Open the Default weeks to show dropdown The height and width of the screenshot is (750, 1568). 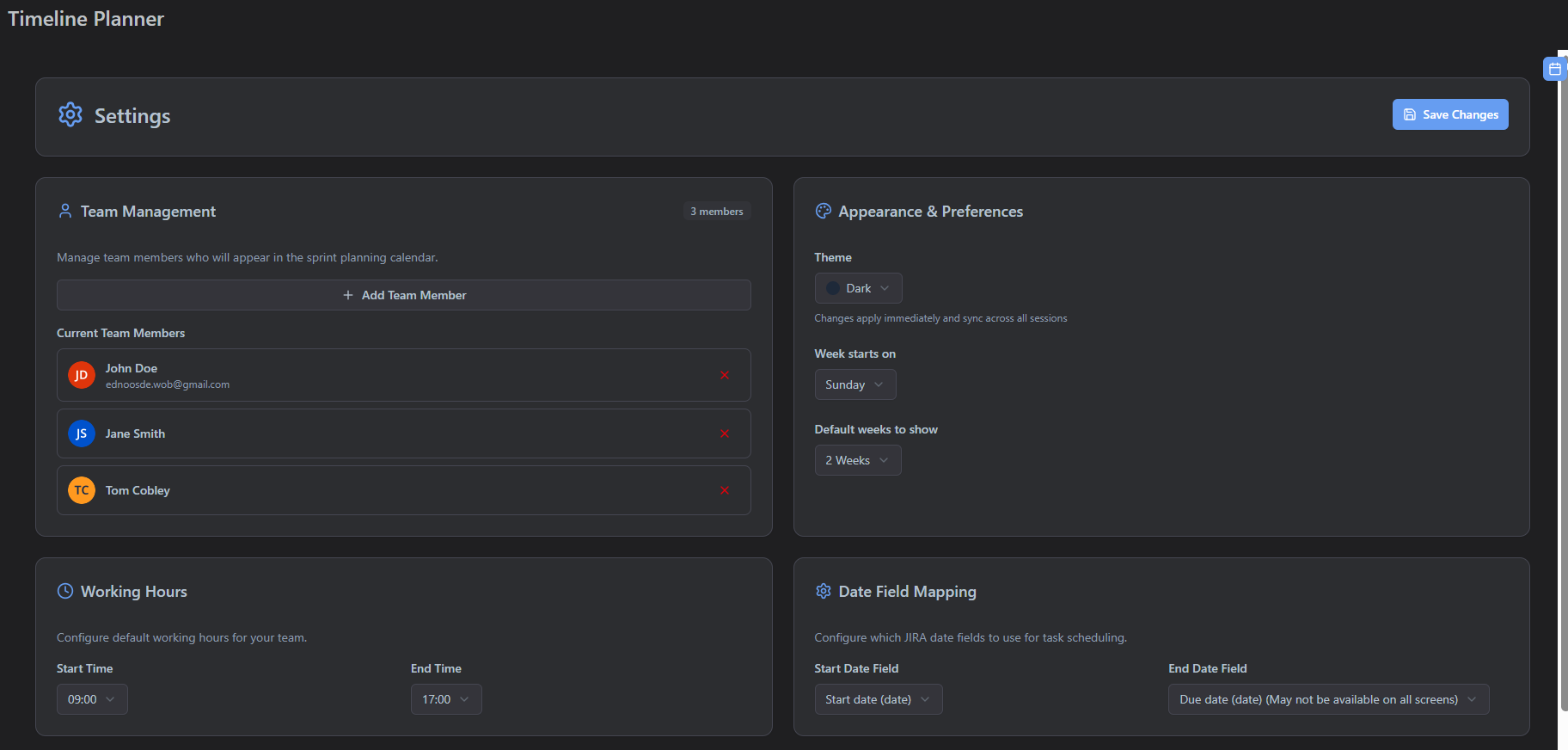857,460
